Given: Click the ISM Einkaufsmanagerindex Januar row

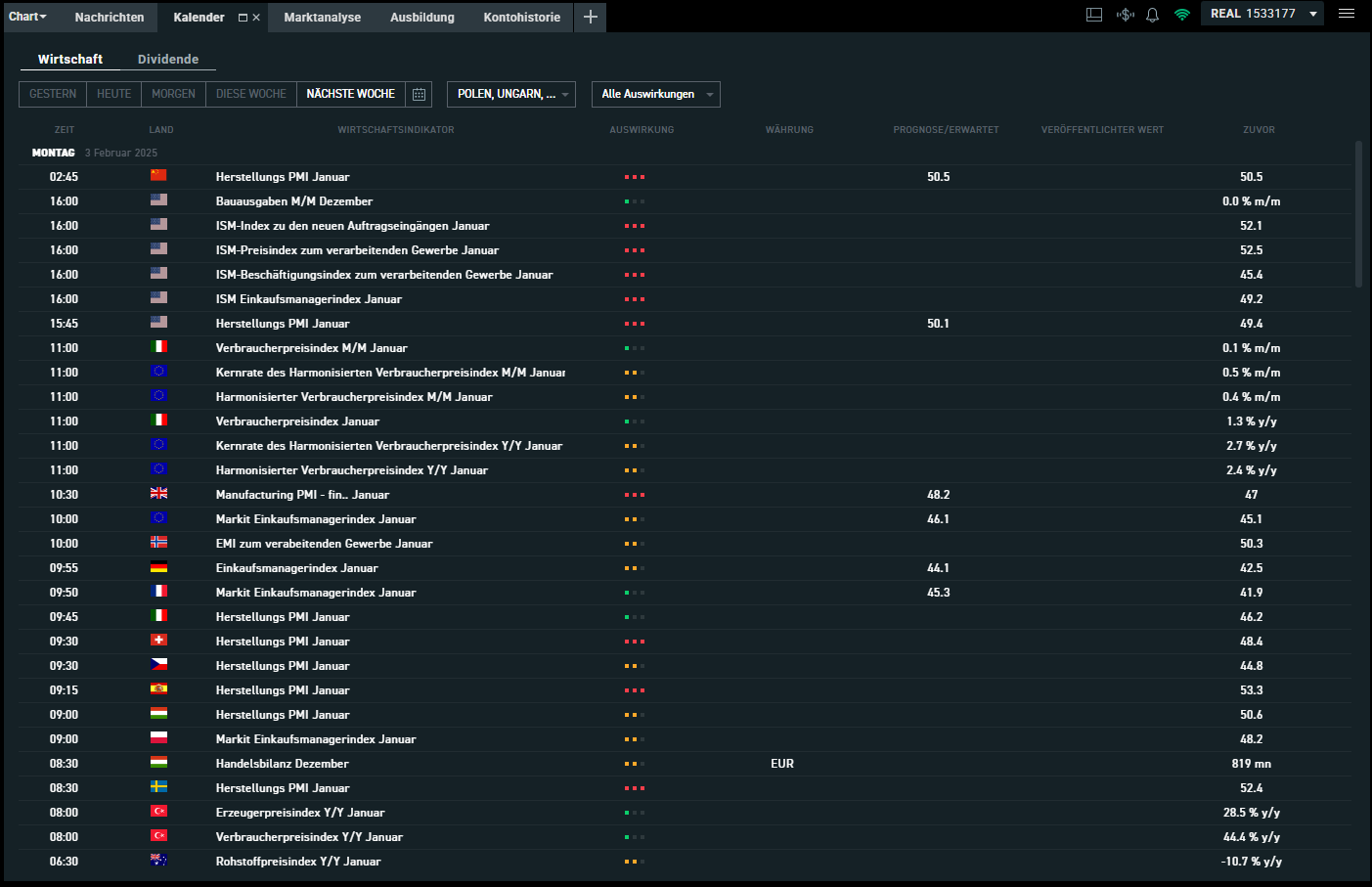Looking at the screenshot, I should pos(308,299).
